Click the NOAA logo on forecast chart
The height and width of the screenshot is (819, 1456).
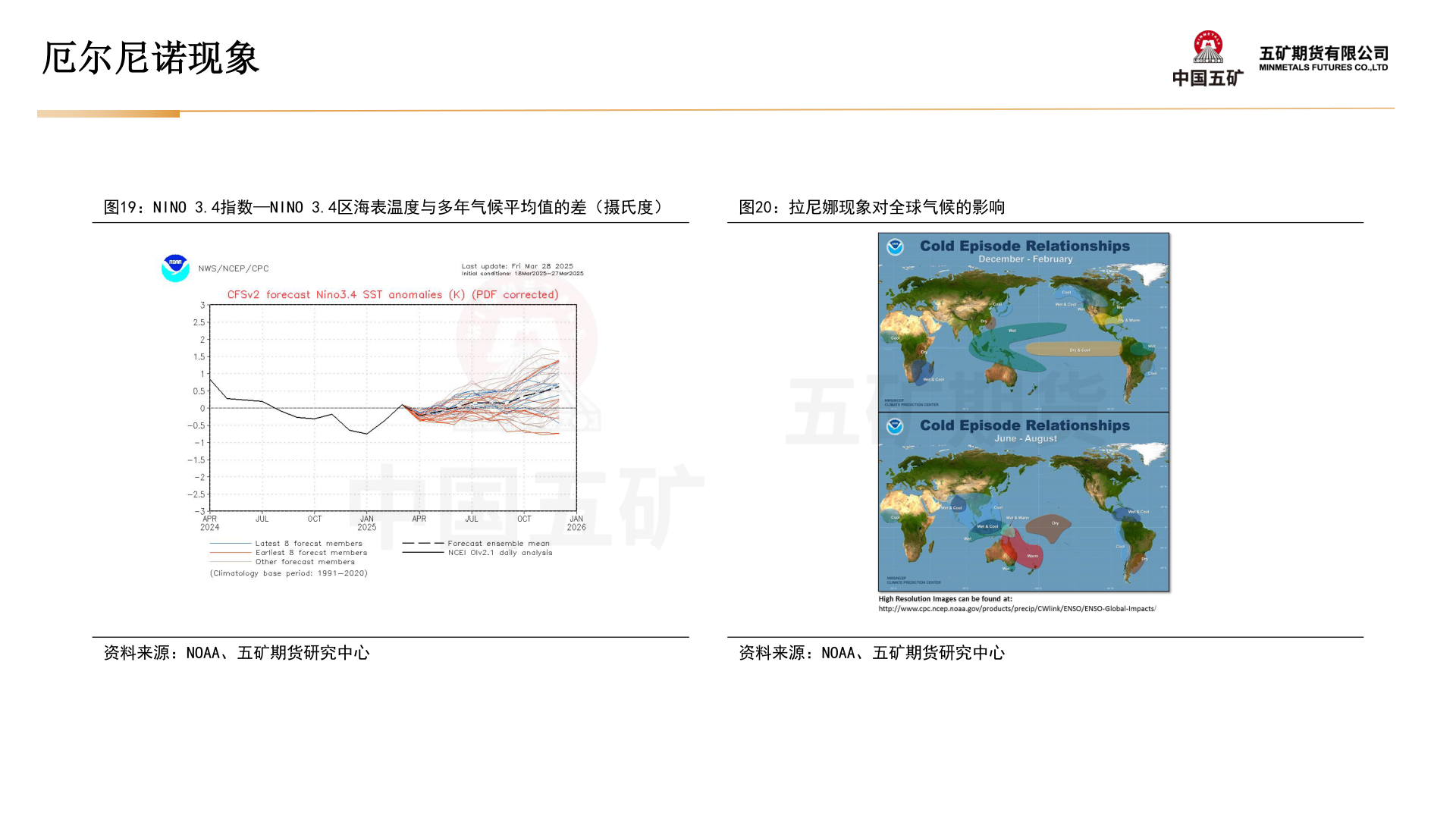click(x=175, y=268)
